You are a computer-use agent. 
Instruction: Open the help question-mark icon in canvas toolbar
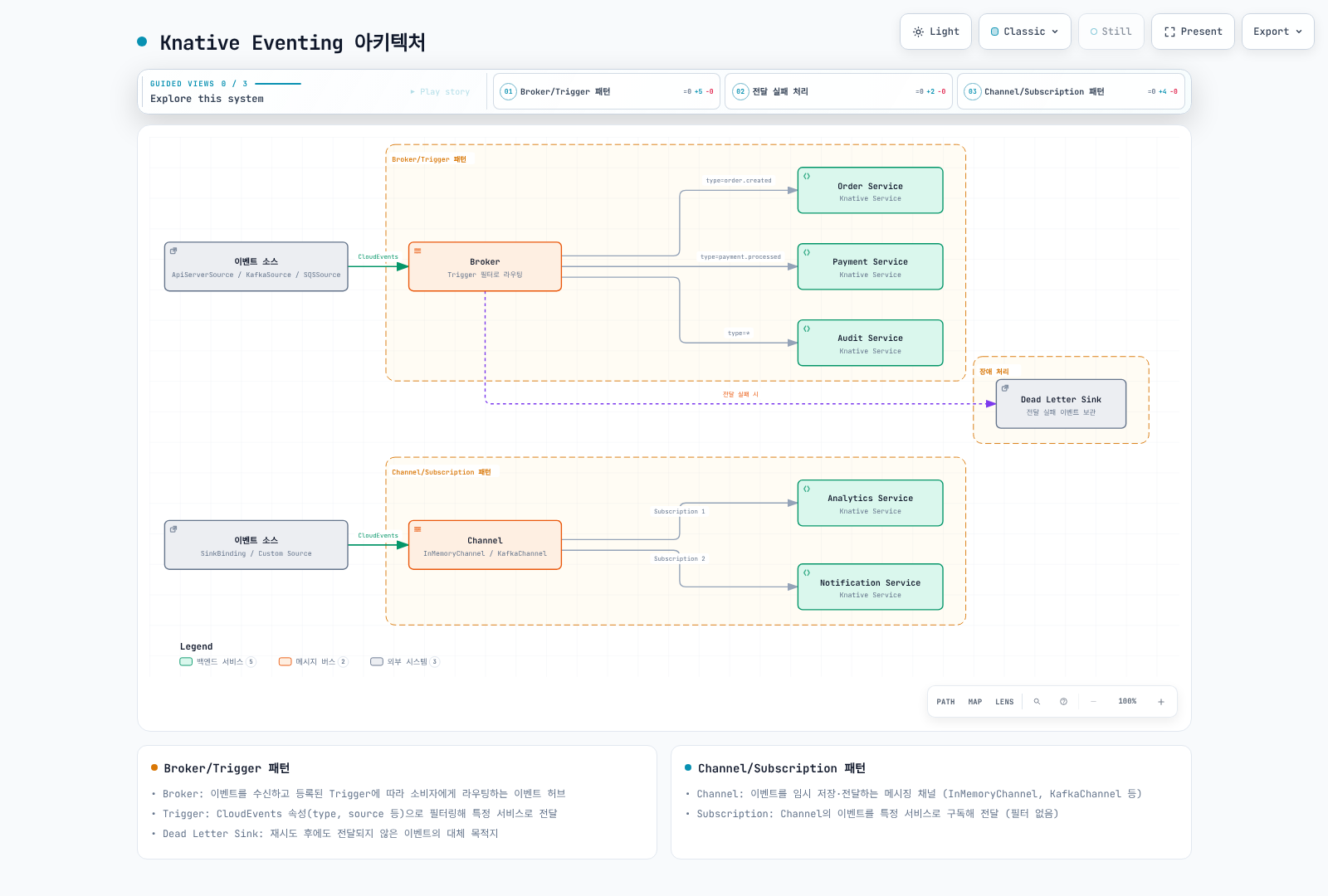pyautogui.click(x=1063, y=702)
